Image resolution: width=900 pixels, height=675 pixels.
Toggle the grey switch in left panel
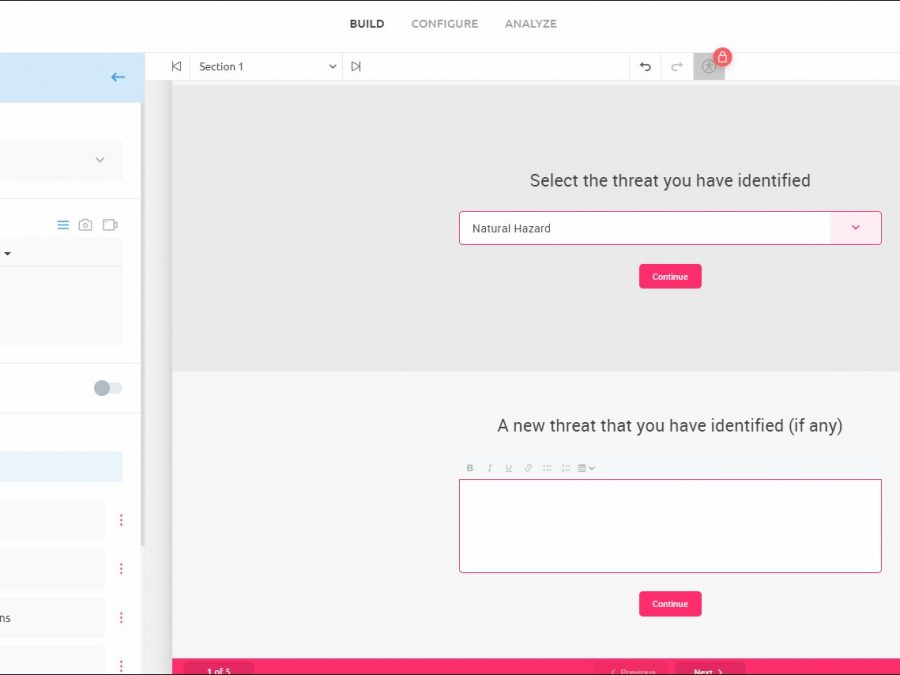point(108,388)
